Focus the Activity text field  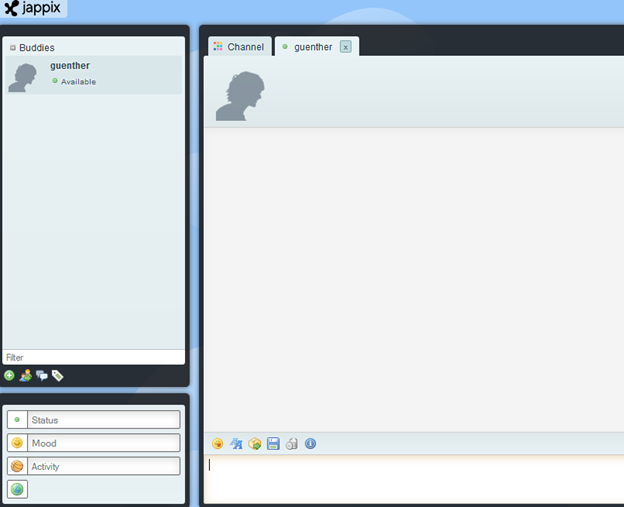tap(104, 466)
